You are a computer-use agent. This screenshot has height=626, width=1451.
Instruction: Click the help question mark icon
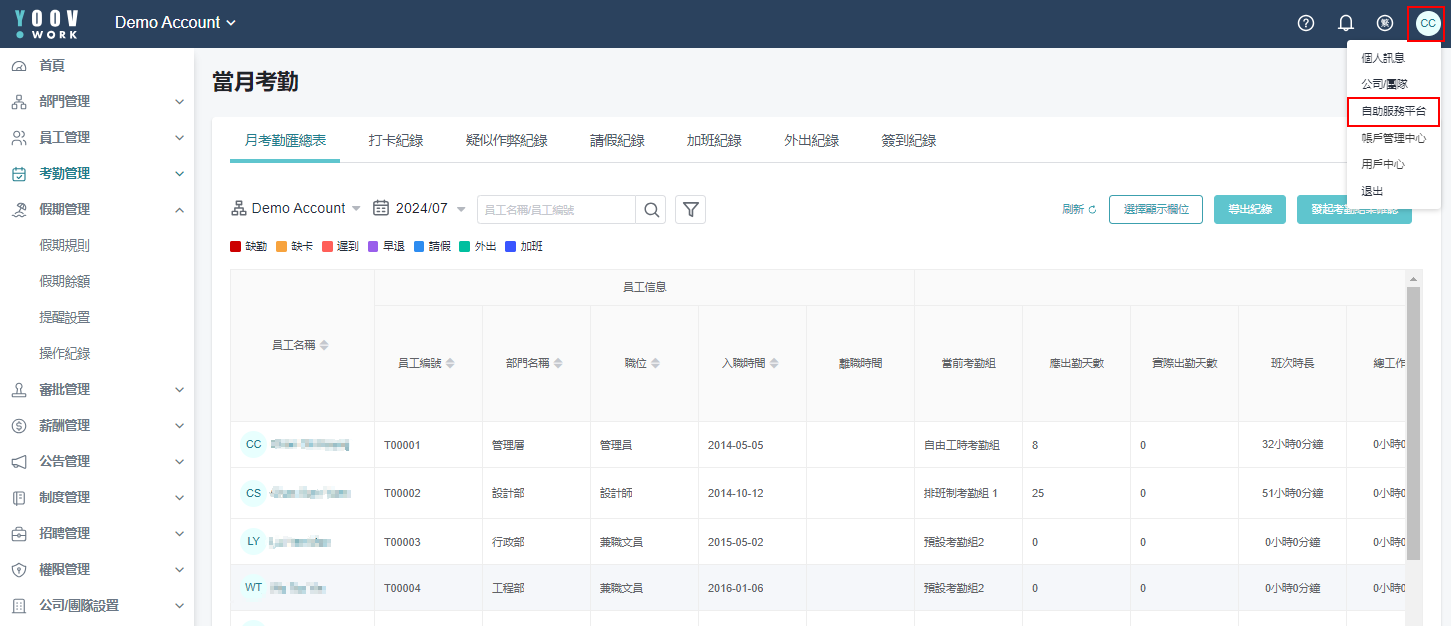[1305, 23]
